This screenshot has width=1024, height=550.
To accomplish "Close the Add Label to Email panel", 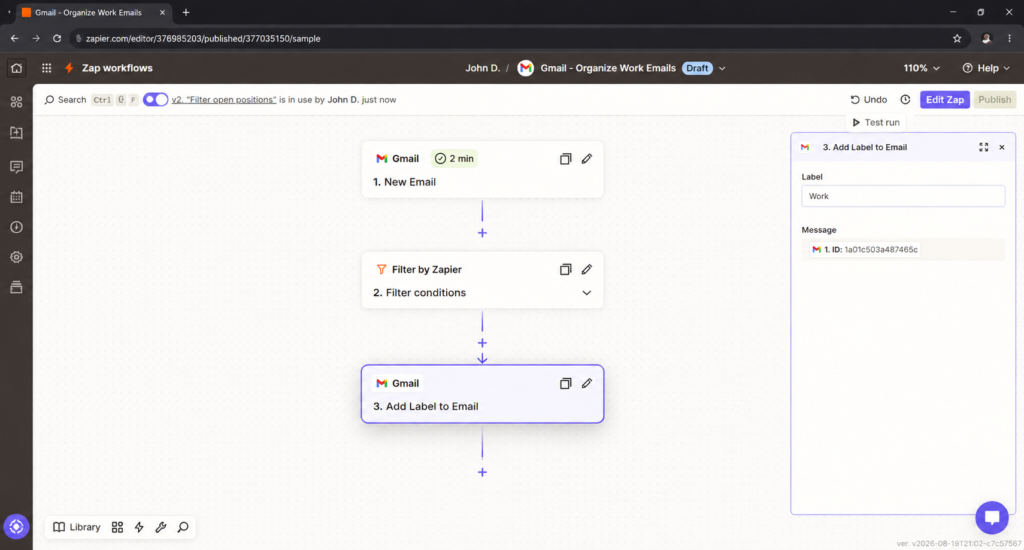I will coord(1002,148).
